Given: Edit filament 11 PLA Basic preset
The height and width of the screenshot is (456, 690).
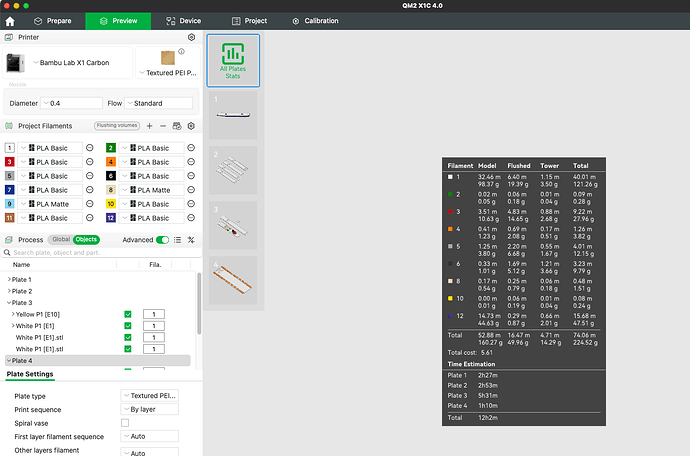Looking at the screenshot, I should [x=90, y=218].
